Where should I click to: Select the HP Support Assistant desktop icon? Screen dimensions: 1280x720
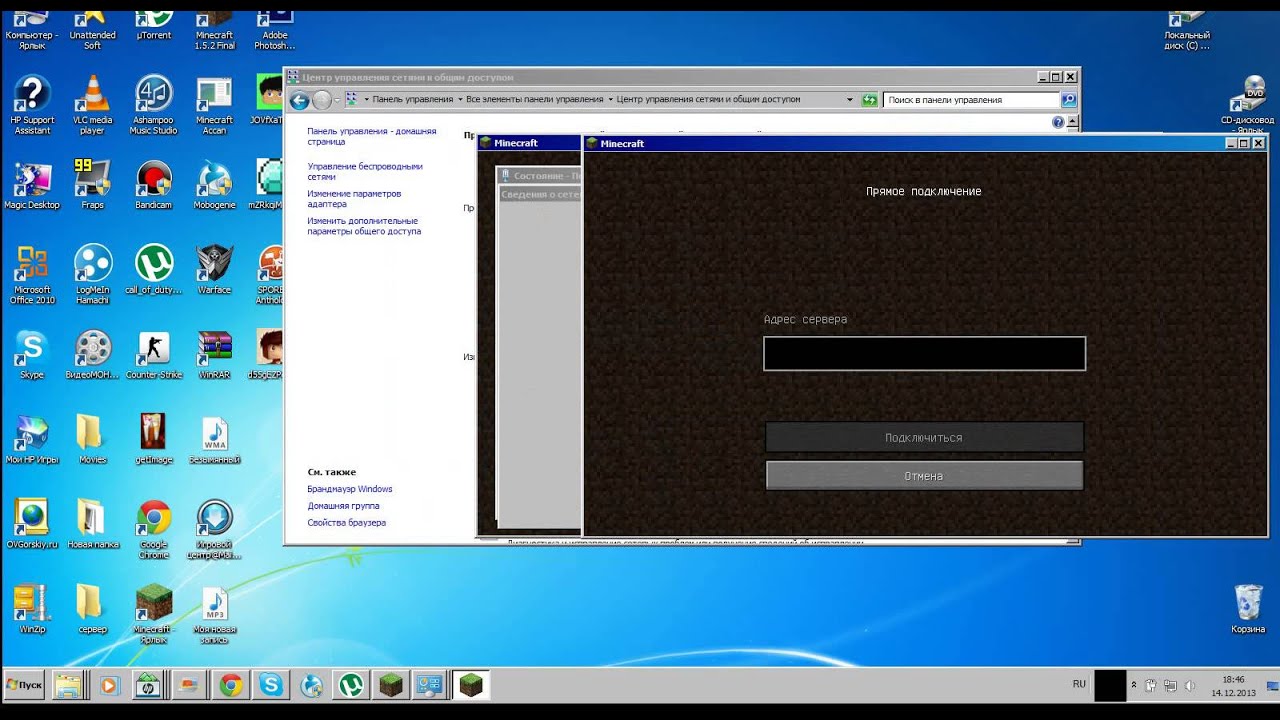coord(32,105)
